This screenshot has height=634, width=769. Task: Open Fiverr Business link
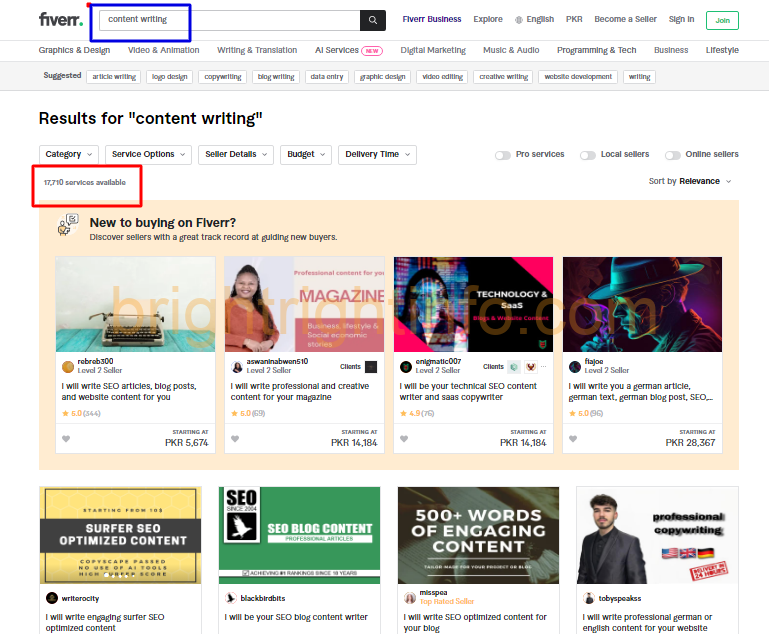(x=432, y=19)
